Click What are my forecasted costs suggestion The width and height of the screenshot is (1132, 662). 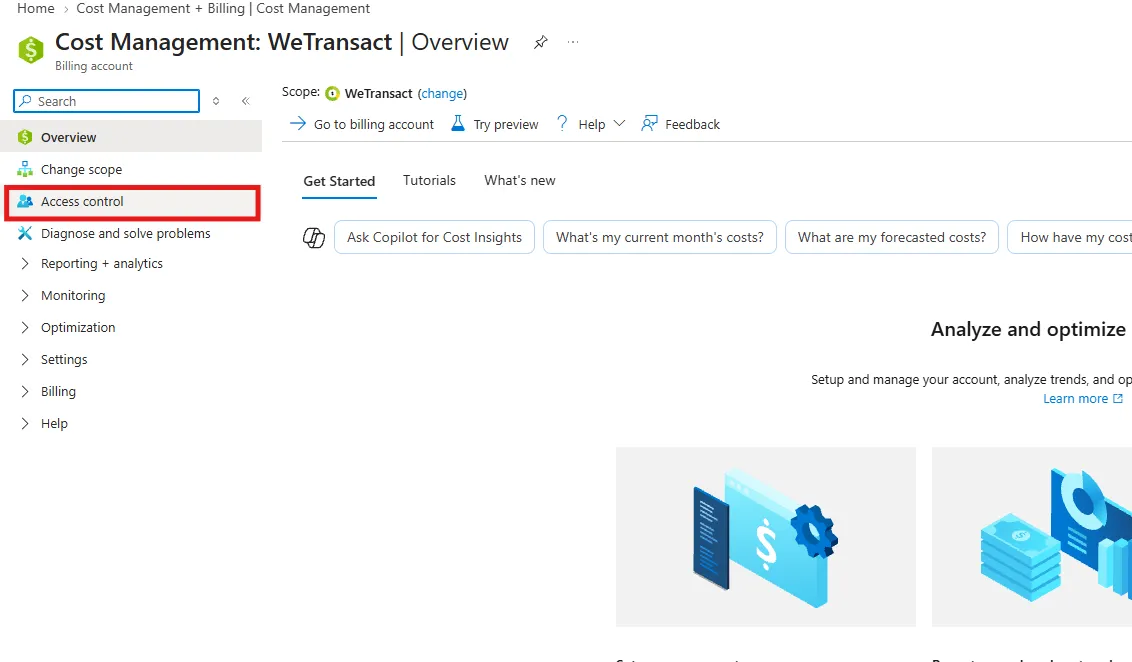(x=892, y=238)
